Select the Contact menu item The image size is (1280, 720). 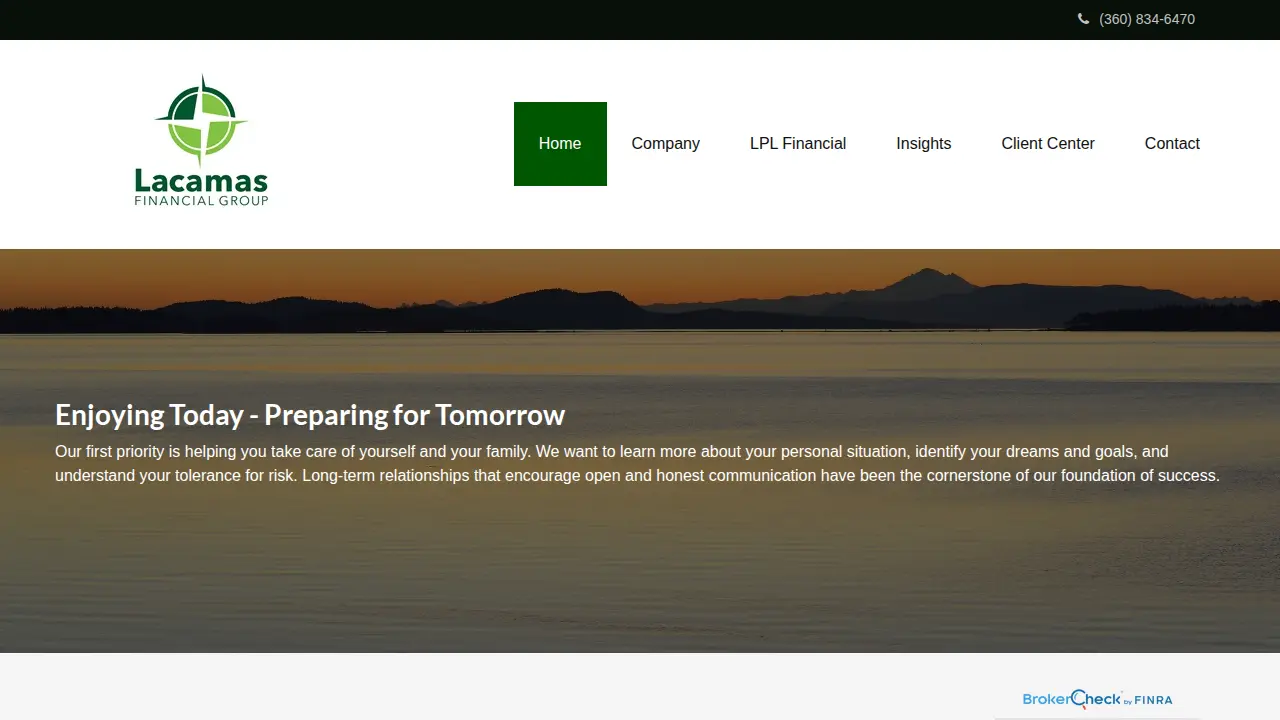tap(1172, 144)
